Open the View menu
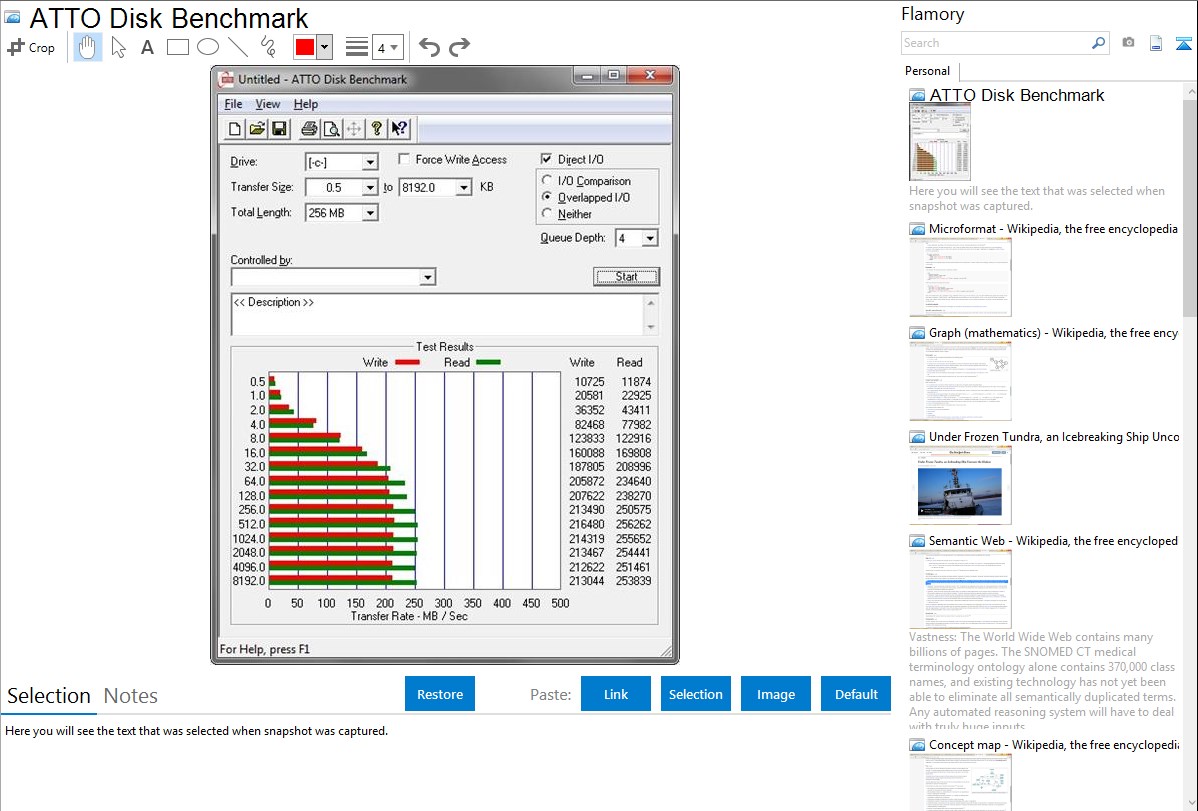 point(267,104)
